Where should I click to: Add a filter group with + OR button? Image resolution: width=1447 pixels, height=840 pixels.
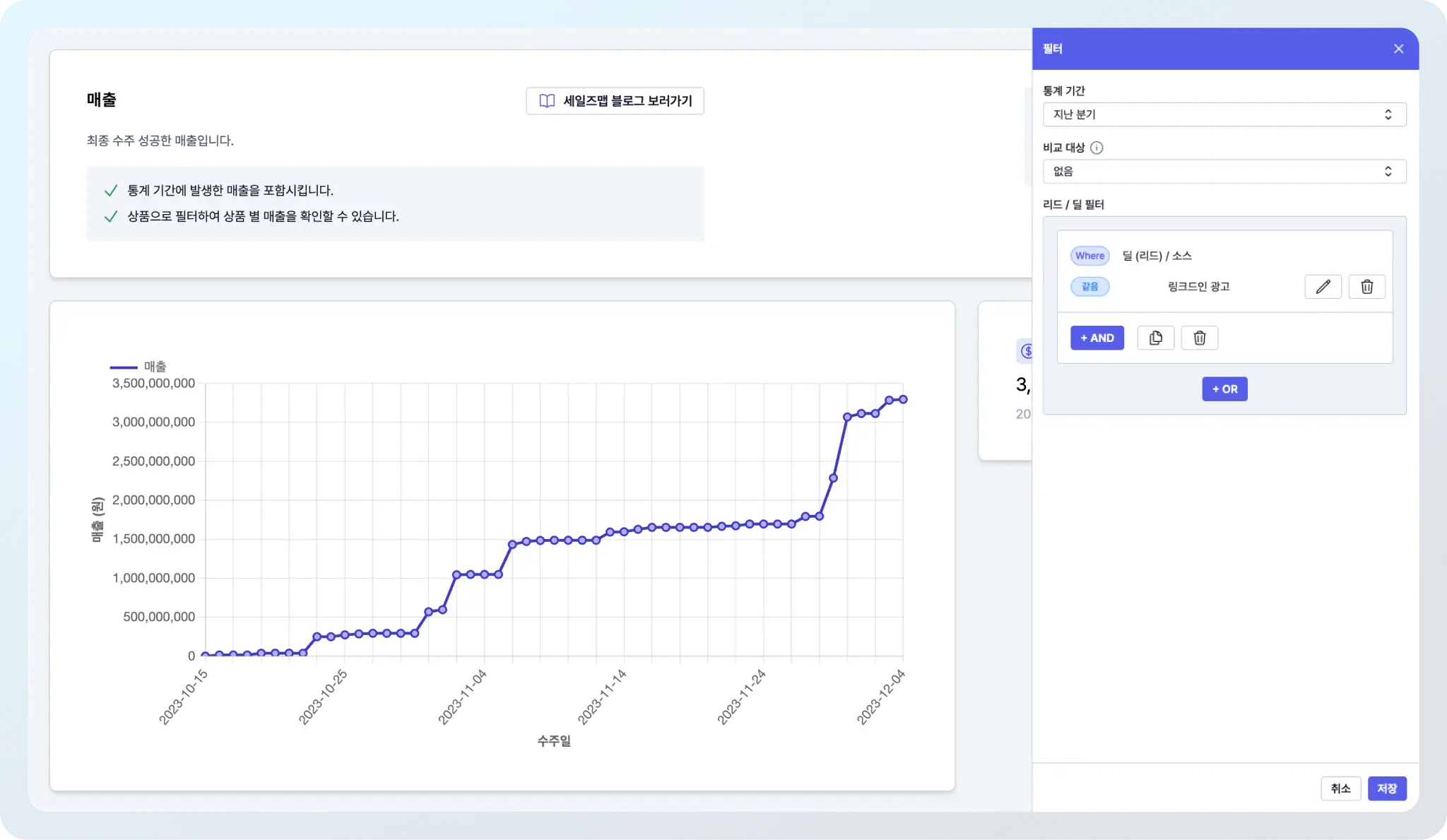[1224, 389]
